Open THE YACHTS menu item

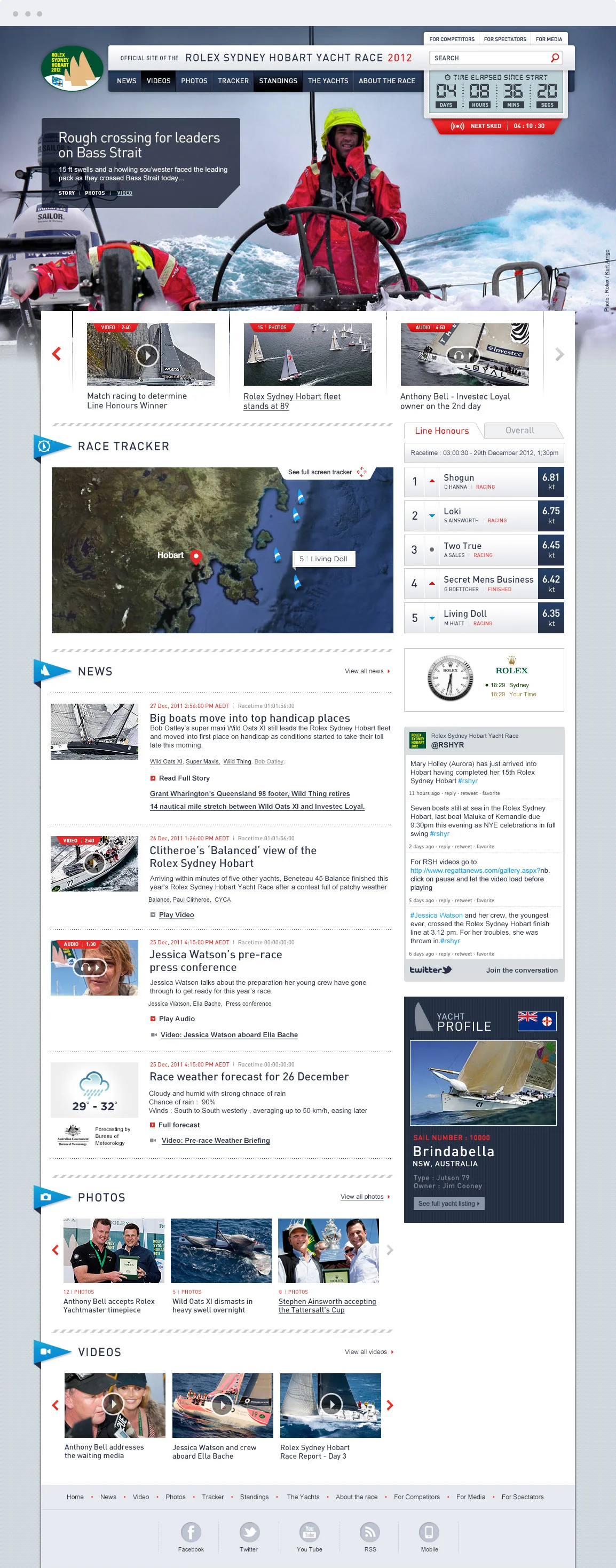click(x=328, y=81)
